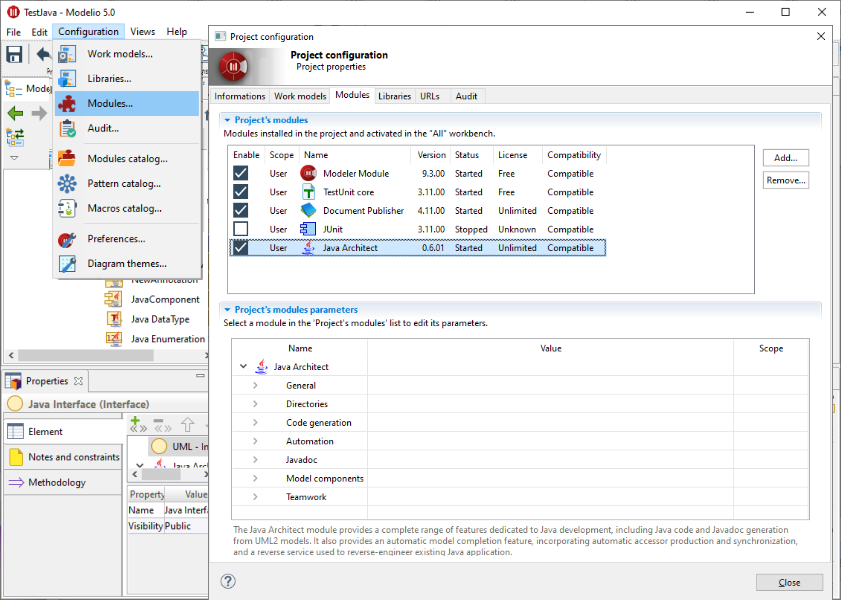Image resolution: width=841 pixels, height=600 pixels.
Task: Collapse Project's modules parameters section
Action: [x=227, y=310]
